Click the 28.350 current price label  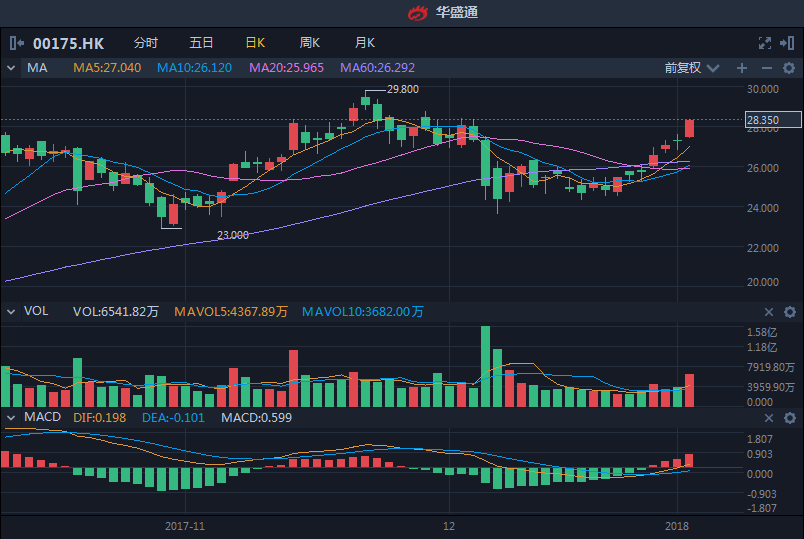[x=773, y=120]
